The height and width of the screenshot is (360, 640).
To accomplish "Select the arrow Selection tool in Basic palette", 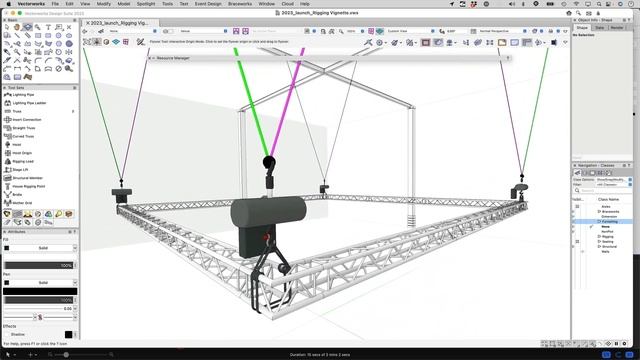I will coord(7,27).
